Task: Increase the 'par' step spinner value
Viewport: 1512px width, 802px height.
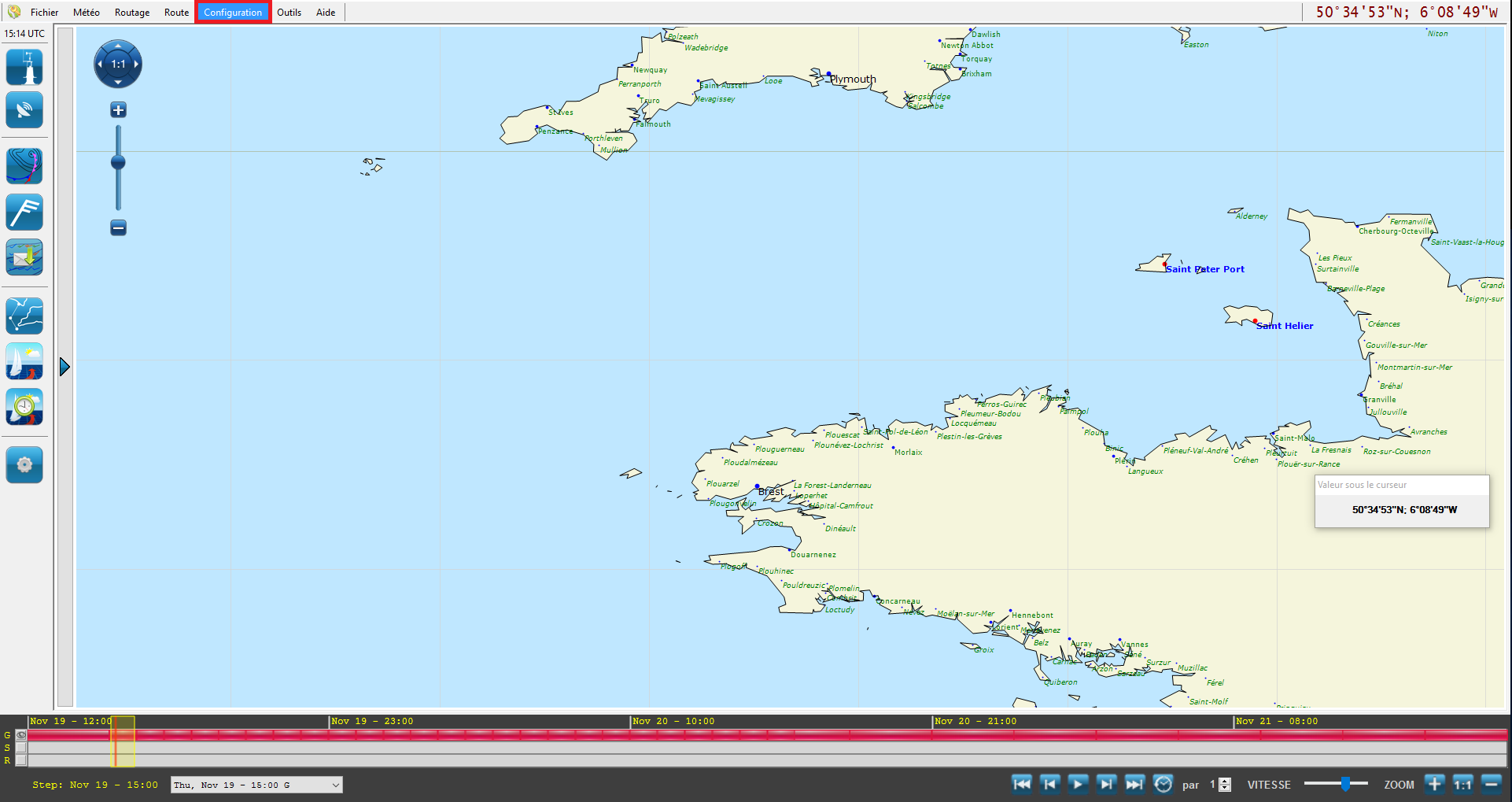Action: [1225, 781]
